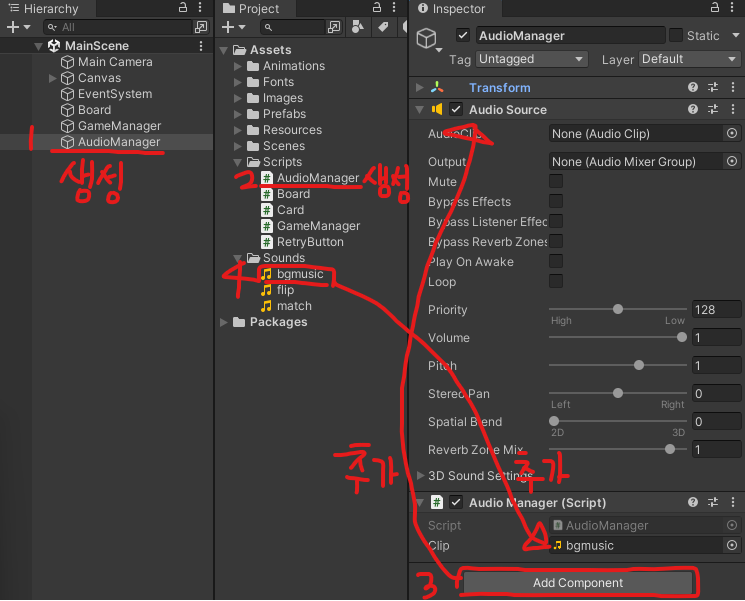Lock the Hierarchy panel
Image resolution: width=745 pixels, height=601 pixels.
[x=182, y=7]
